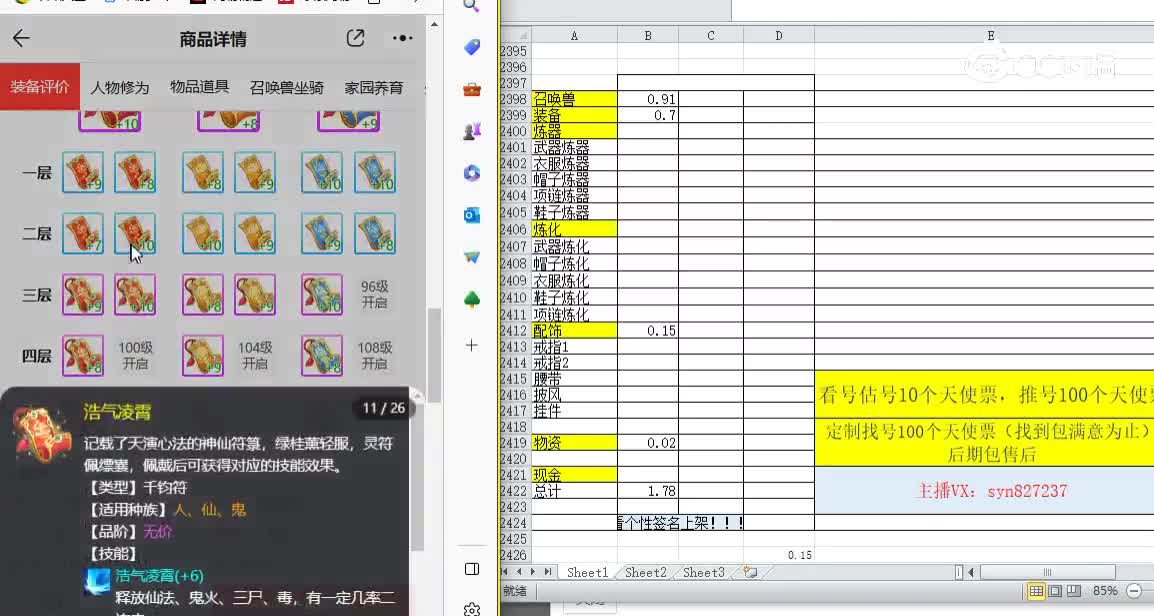Open the three-dot more menu in 商品详情

coord(403,38)
